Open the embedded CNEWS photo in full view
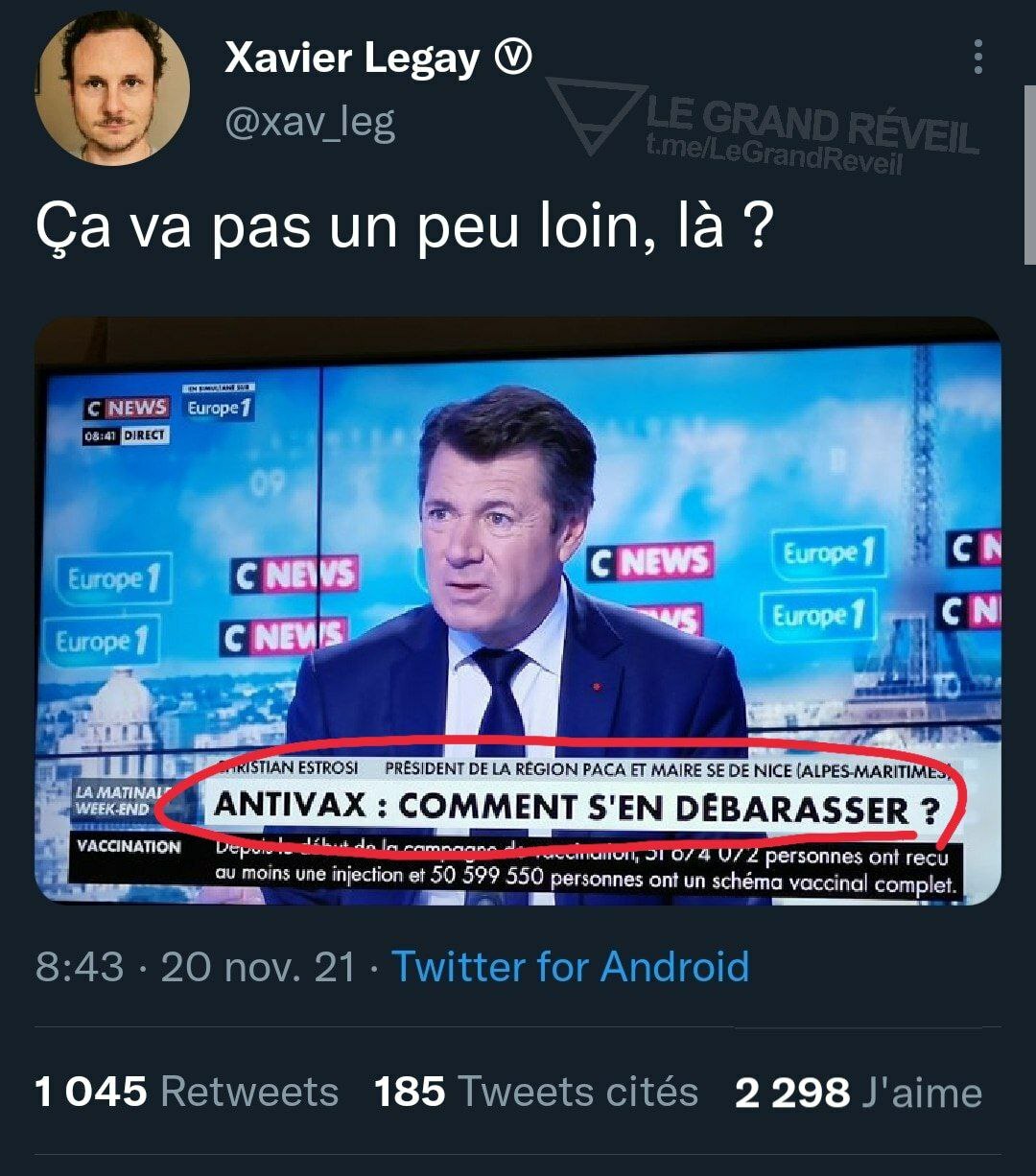1036x1176 pixels. [518, 610]
